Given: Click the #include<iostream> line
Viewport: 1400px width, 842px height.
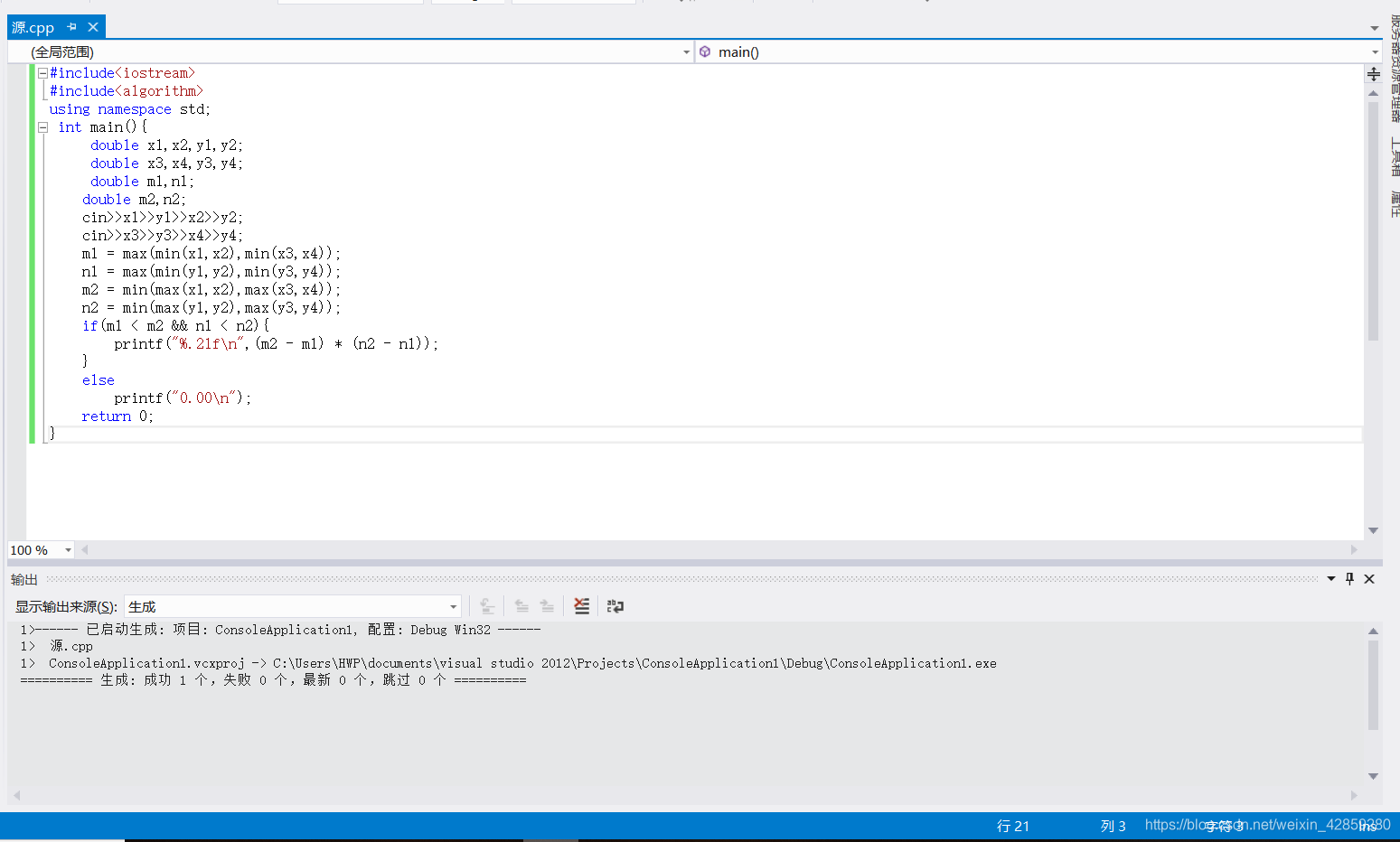Looking at the screenshot, I should point(122,73).
